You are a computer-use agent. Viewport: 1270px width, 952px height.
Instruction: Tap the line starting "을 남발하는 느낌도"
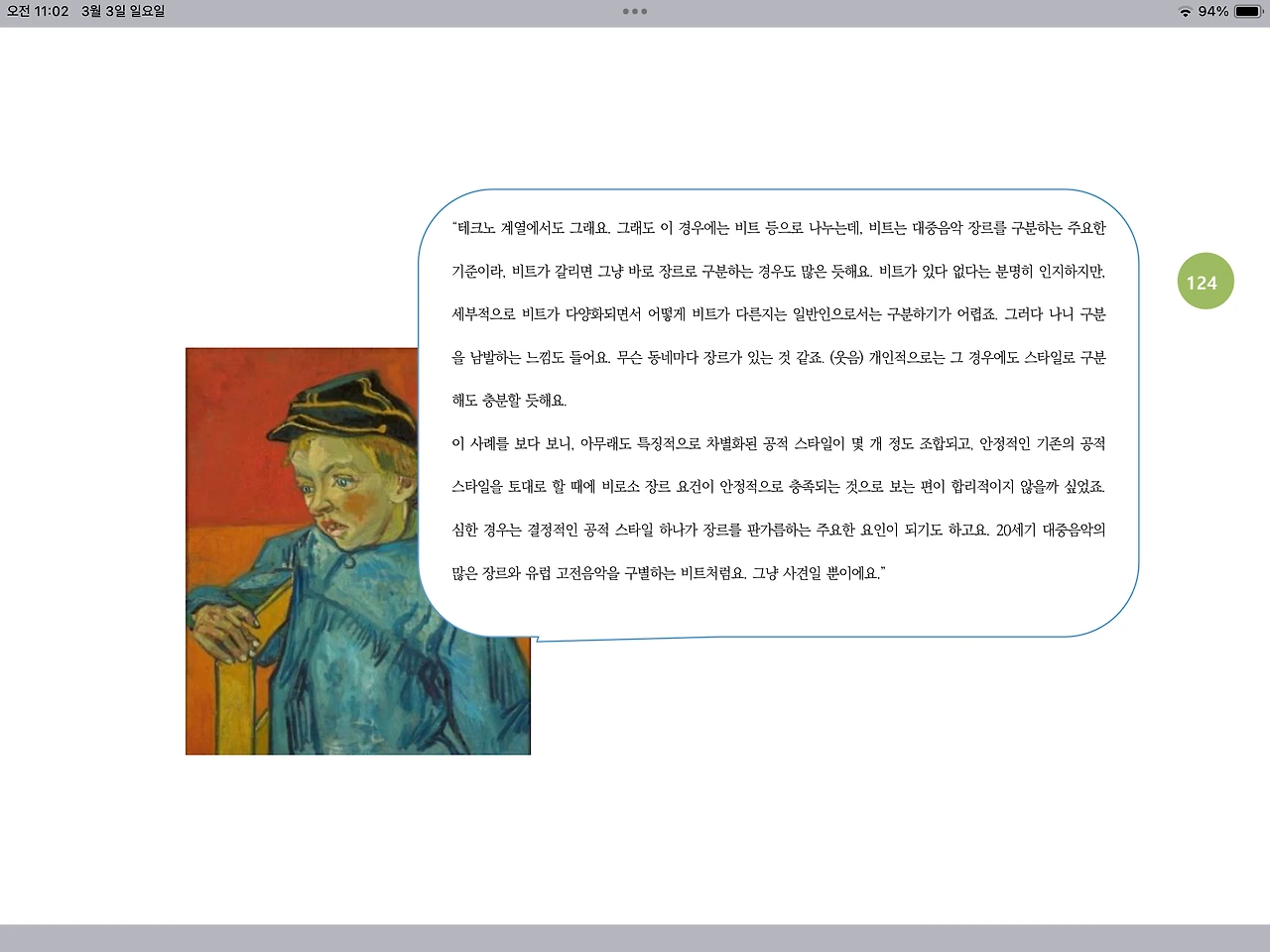779,357
